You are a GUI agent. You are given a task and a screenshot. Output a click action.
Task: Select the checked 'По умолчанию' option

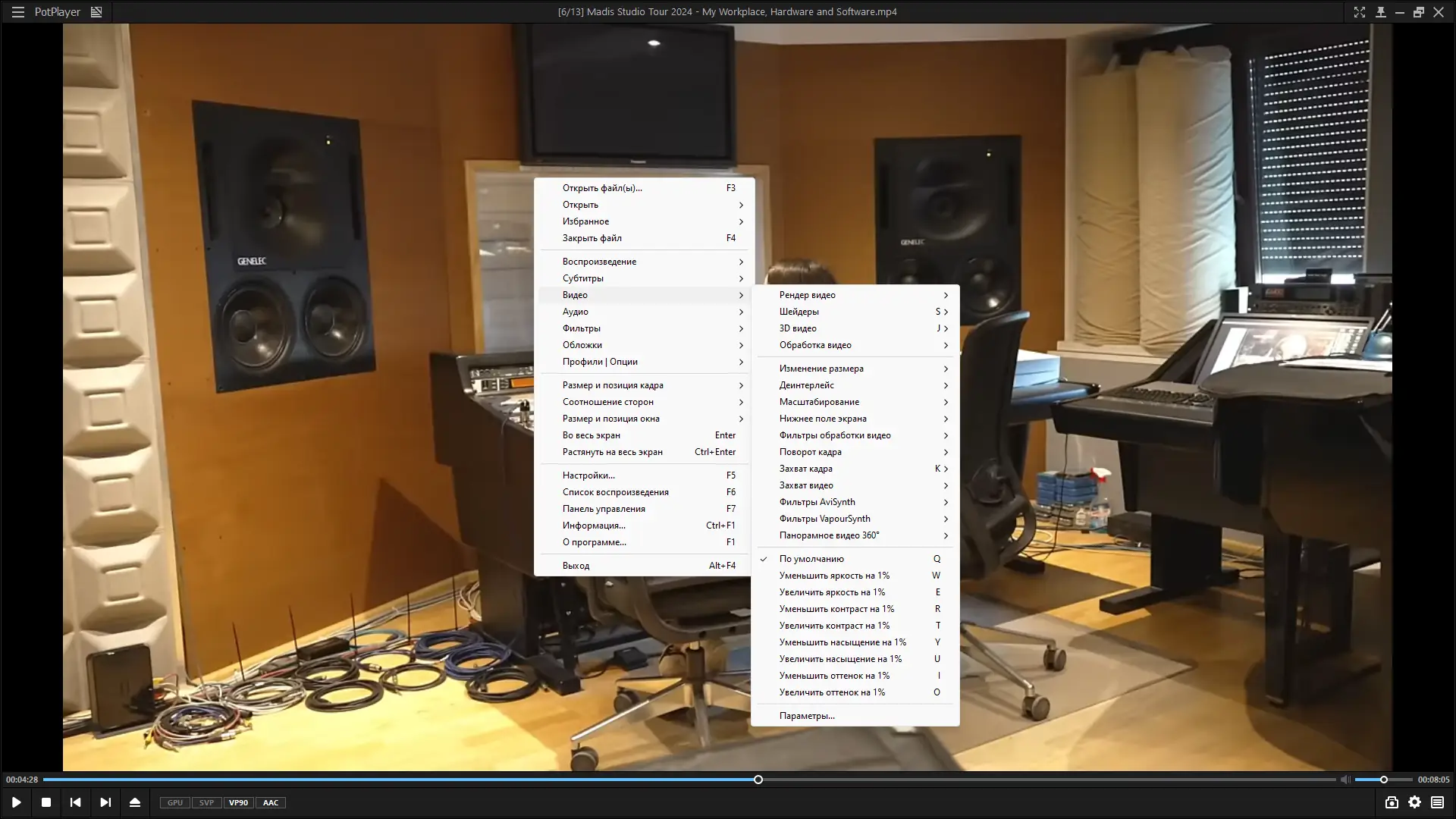click(811, 559)
